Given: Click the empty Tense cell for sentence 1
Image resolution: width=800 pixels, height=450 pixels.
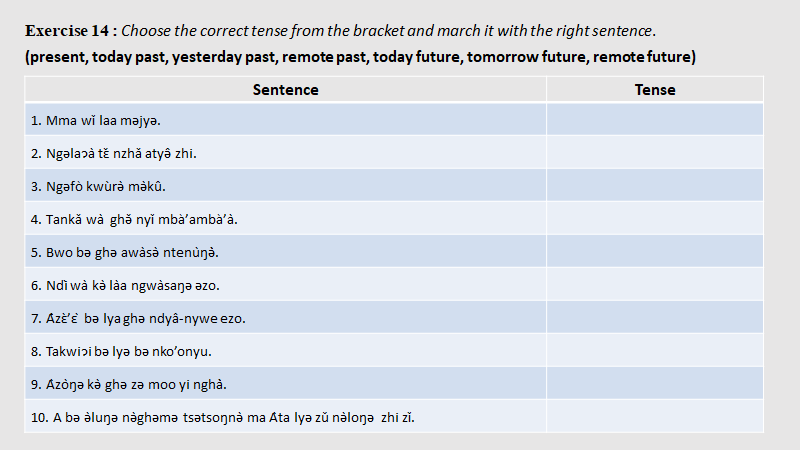Looking at the screenshot, I should 655,121.
